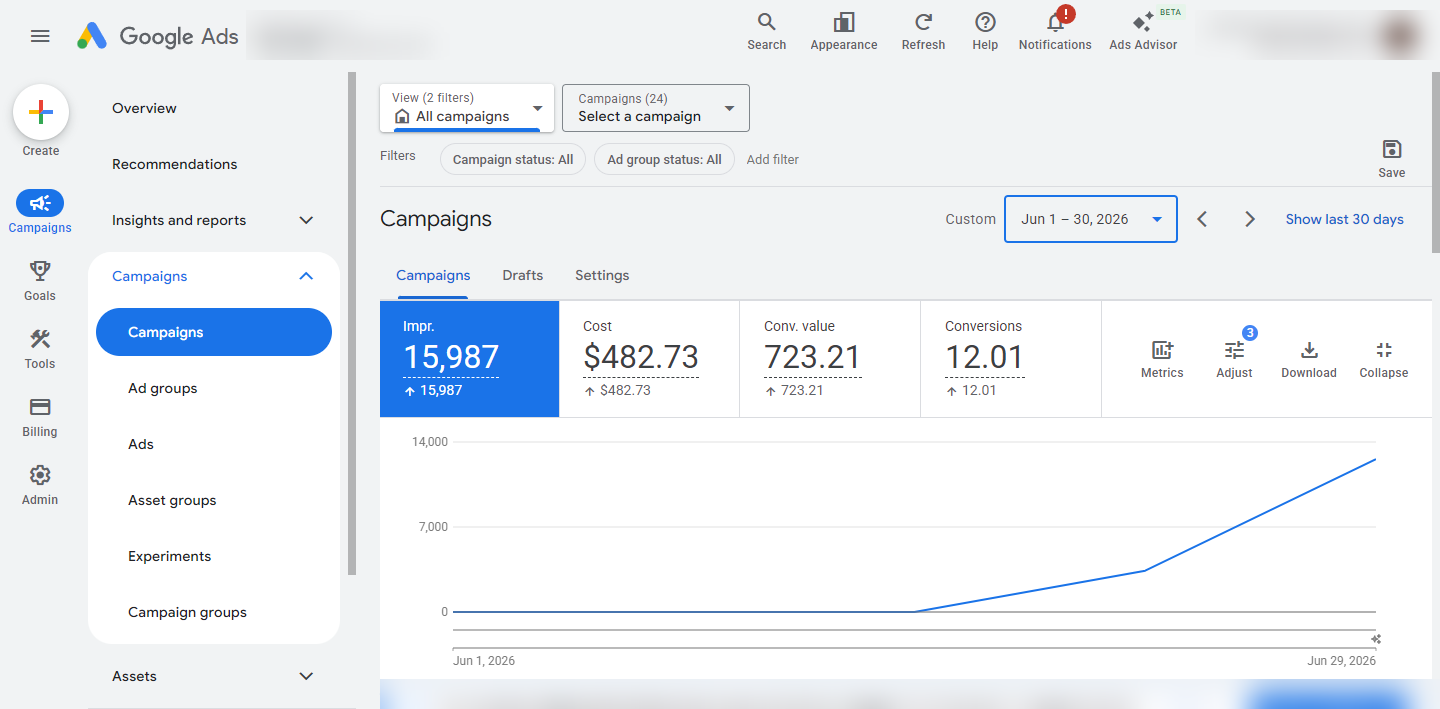Image resolution: width=1440 pixels, height=709 pixels.
Task: Open Goals trophy section
Action: tap(40, 281)
